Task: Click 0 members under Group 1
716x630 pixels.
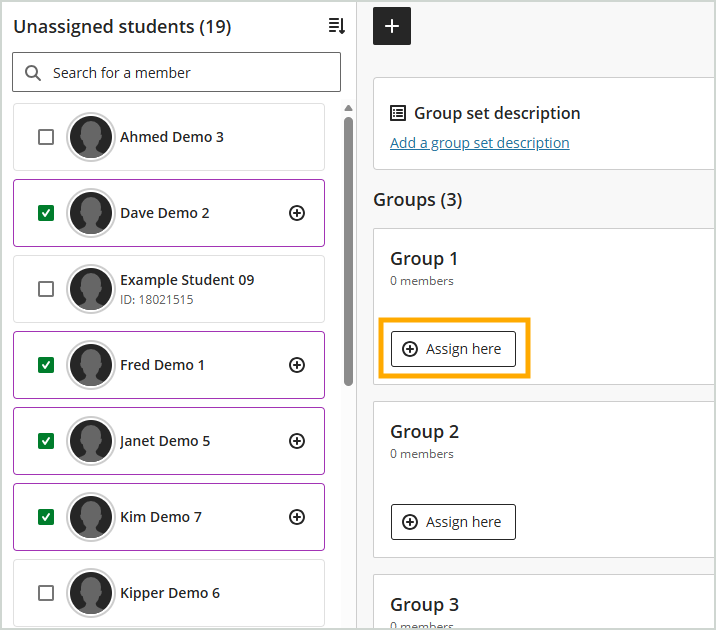Action: point(421,281)
